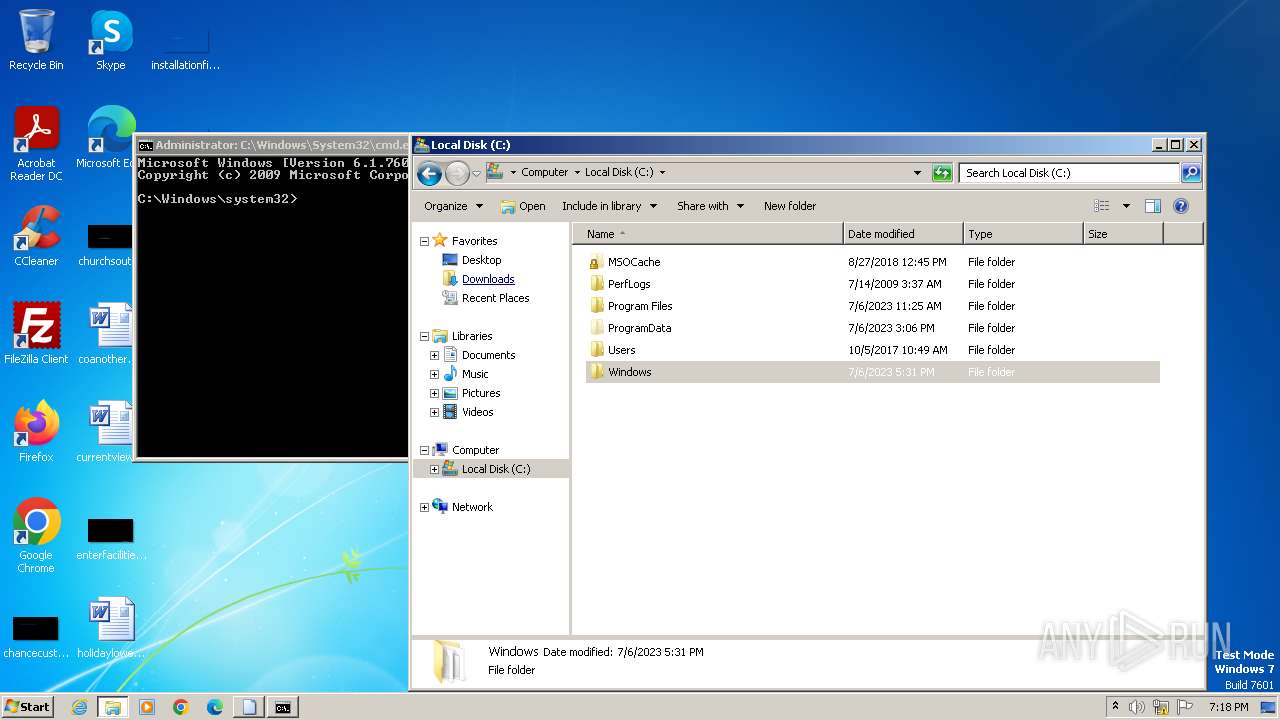The height and width of the screenshot is (720, 1280).
Task: Open the Downloads favorite link
Action: 488,279
